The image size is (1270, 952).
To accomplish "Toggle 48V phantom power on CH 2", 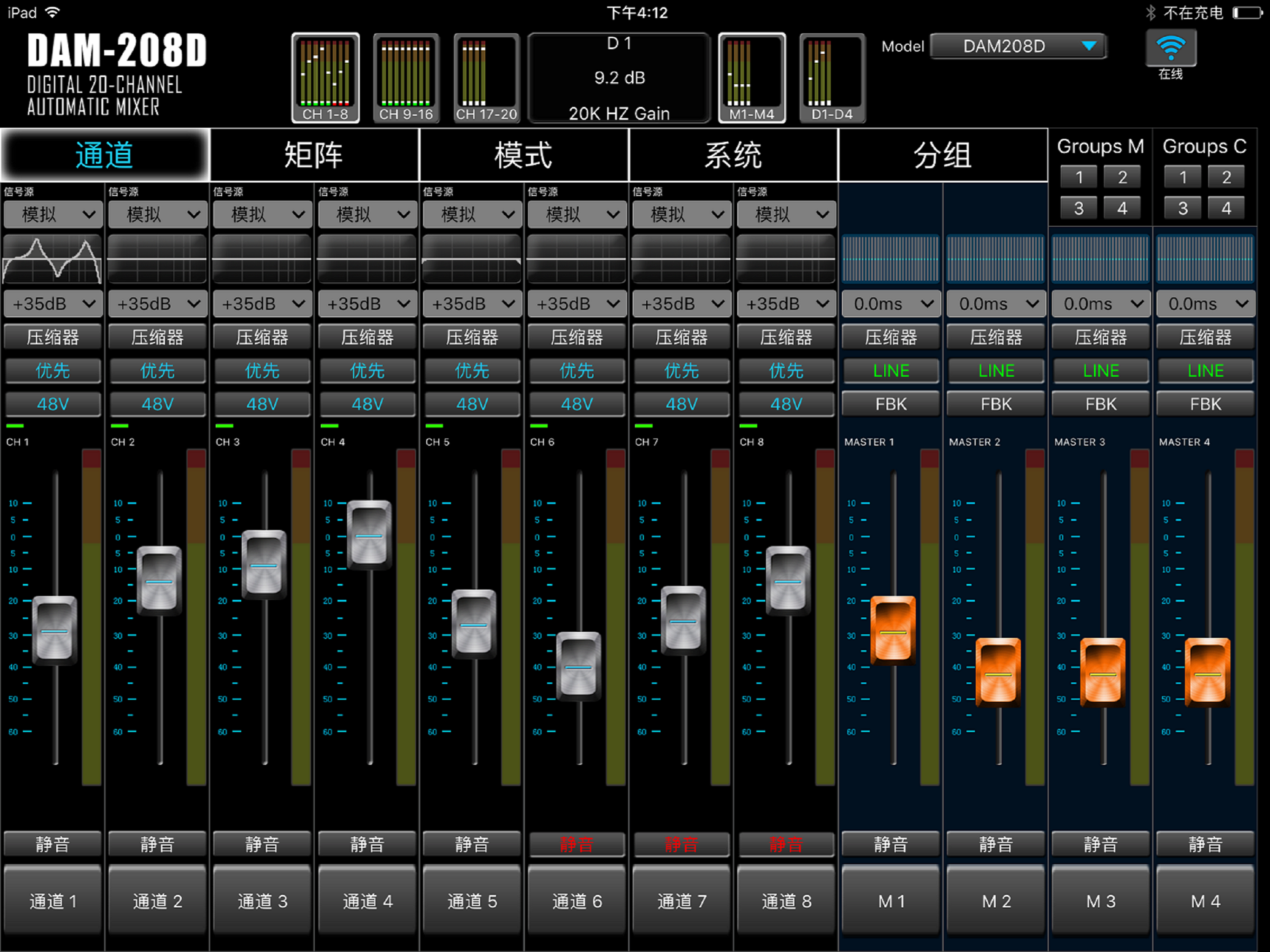I will (157, 404).
